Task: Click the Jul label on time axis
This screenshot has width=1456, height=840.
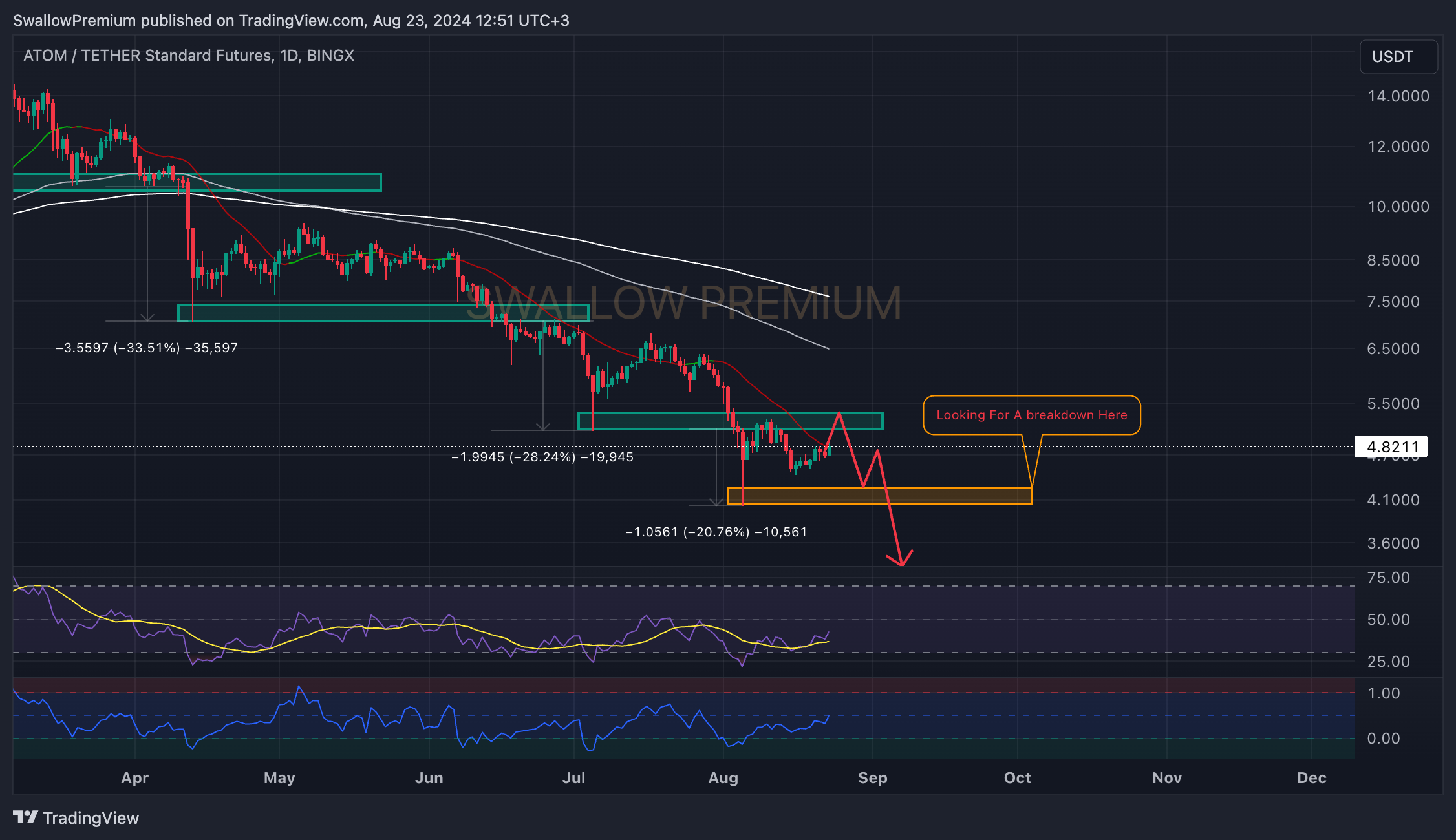Action: 573,778
